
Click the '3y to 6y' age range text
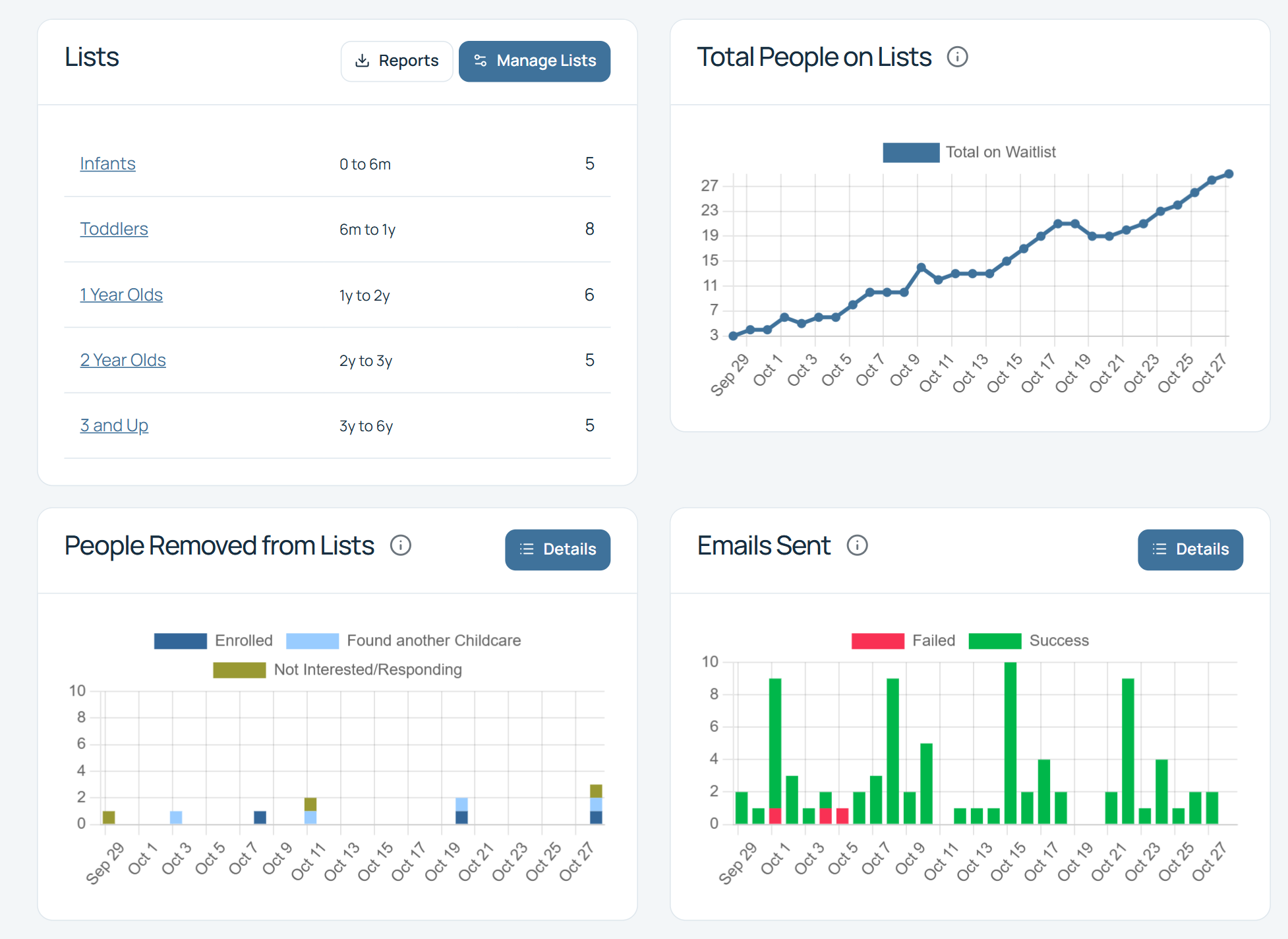click(x=366, y=426)
